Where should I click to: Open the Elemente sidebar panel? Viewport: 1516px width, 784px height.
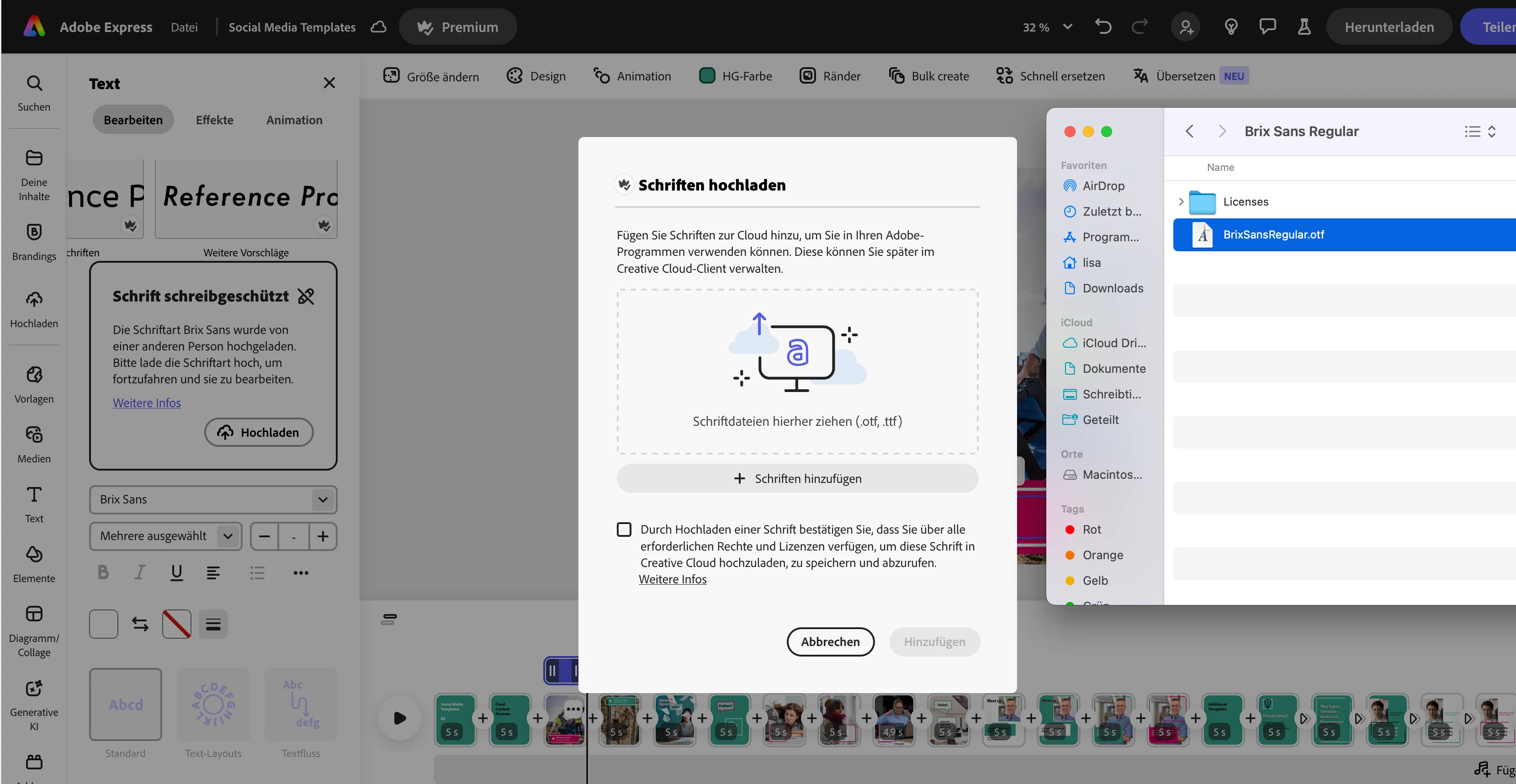point(33,563)
